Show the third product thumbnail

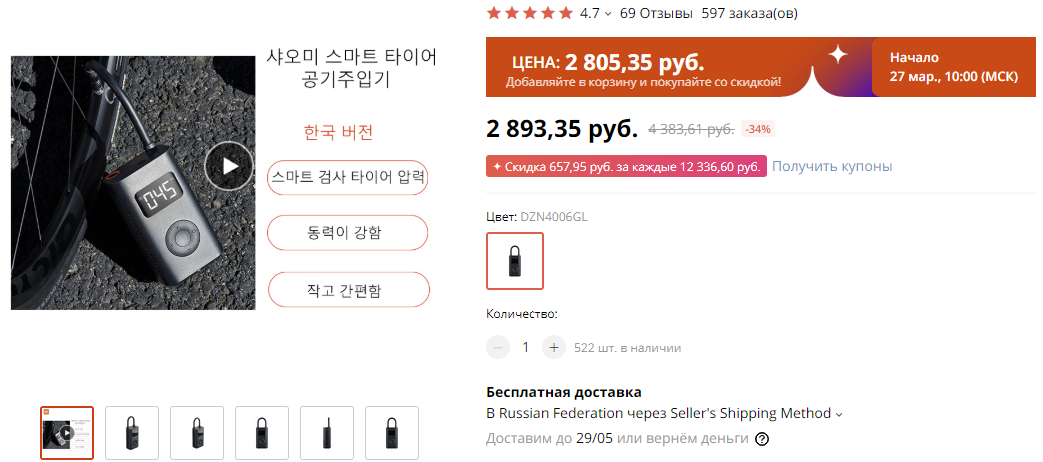click(197, 433)
